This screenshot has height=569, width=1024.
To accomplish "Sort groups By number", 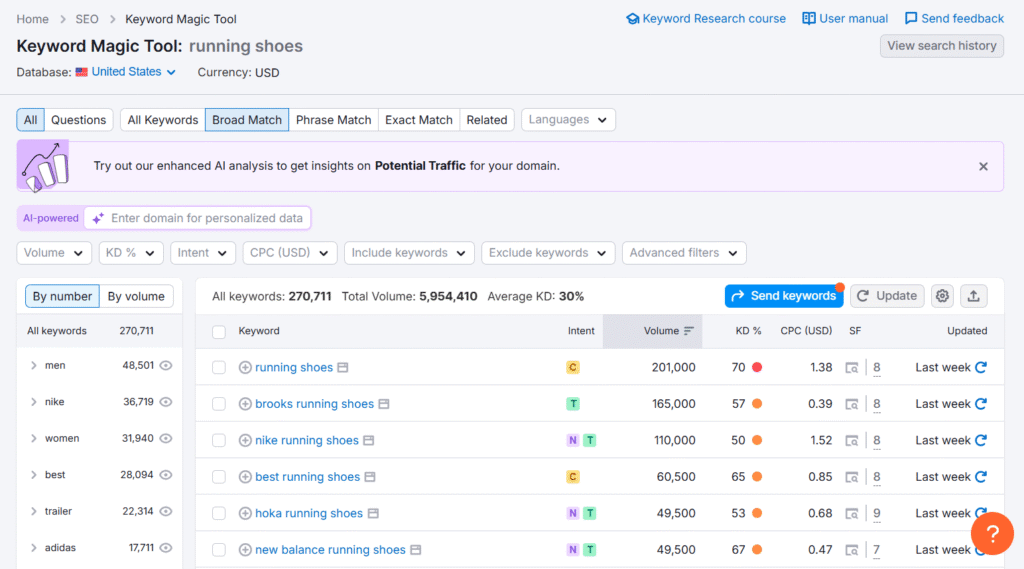I will click(62, 296).
